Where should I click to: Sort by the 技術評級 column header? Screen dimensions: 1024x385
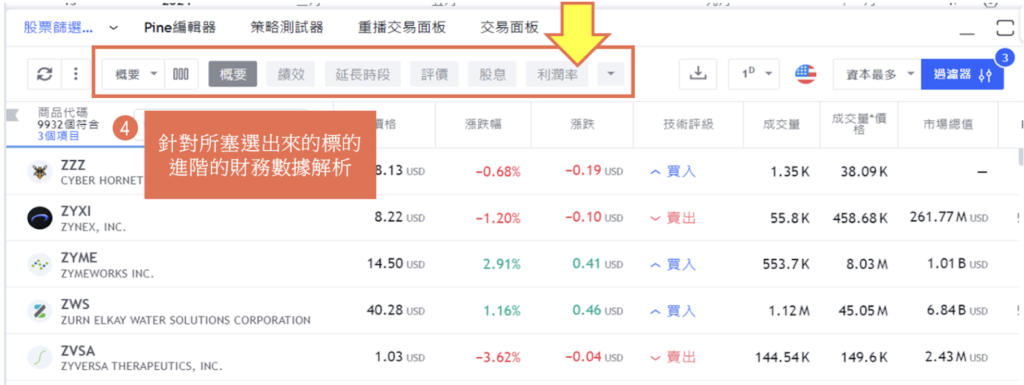tap(688, 124)
